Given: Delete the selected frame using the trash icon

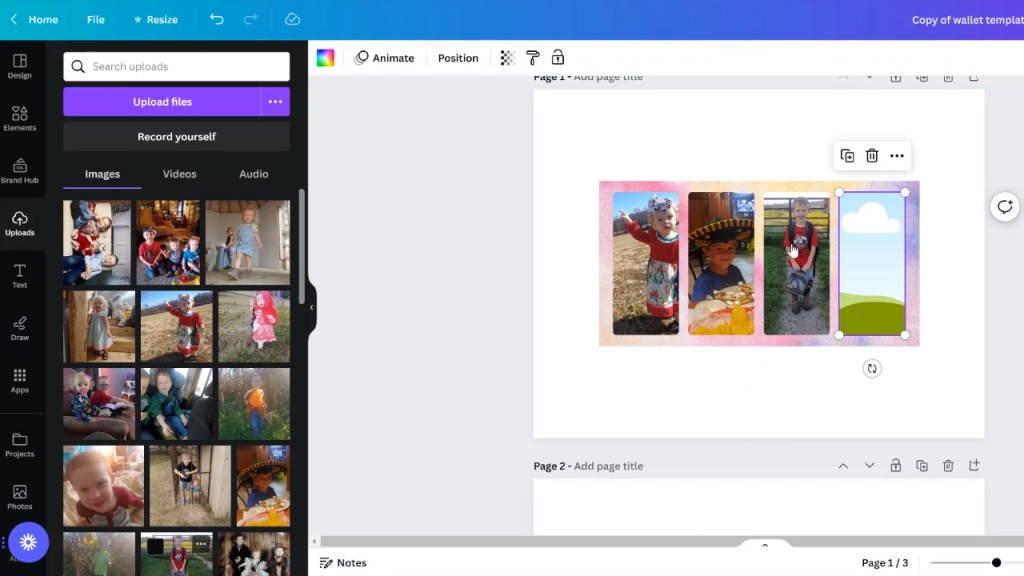Looking at the screenshot, I should click(x=872, y=156).
